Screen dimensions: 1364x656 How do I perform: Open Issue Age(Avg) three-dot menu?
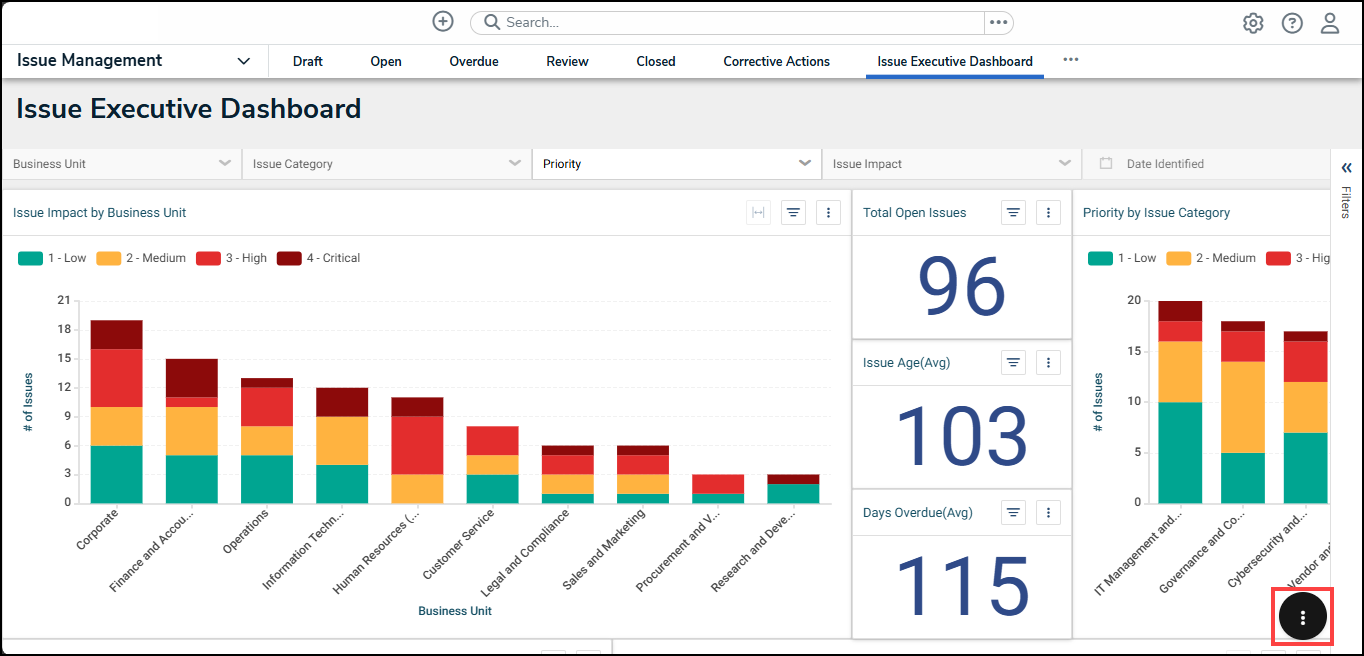[1048, 363]
